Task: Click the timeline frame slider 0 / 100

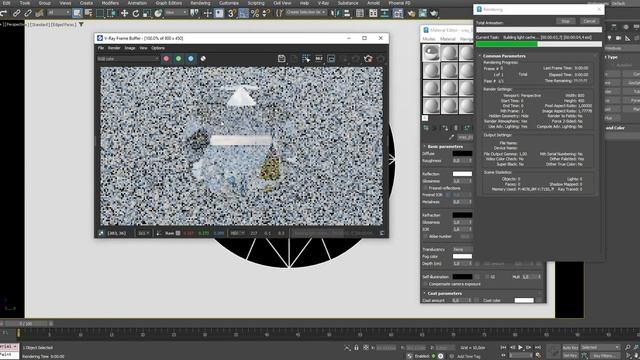Action: [27, 324]
